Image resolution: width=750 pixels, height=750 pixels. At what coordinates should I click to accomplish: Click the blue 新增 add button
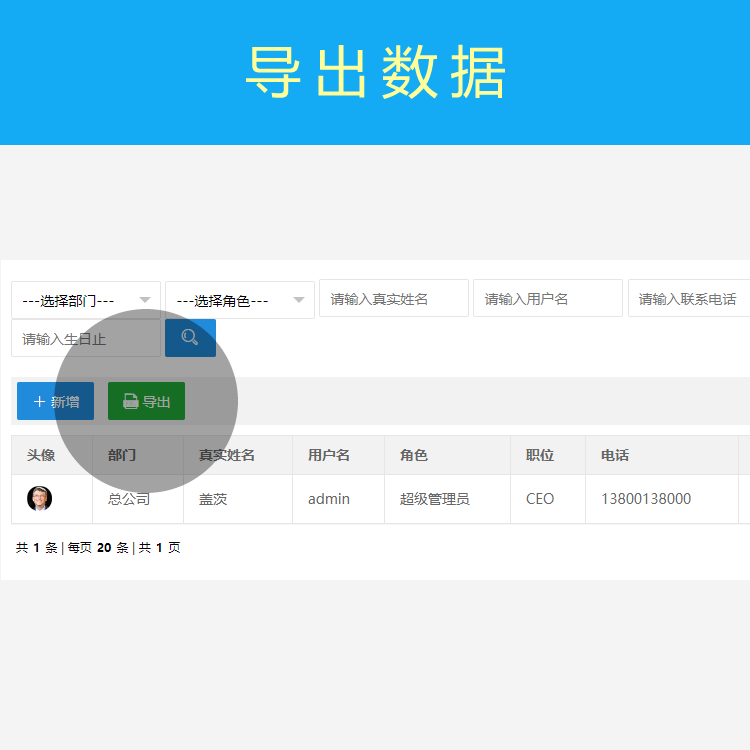[55, 401]
